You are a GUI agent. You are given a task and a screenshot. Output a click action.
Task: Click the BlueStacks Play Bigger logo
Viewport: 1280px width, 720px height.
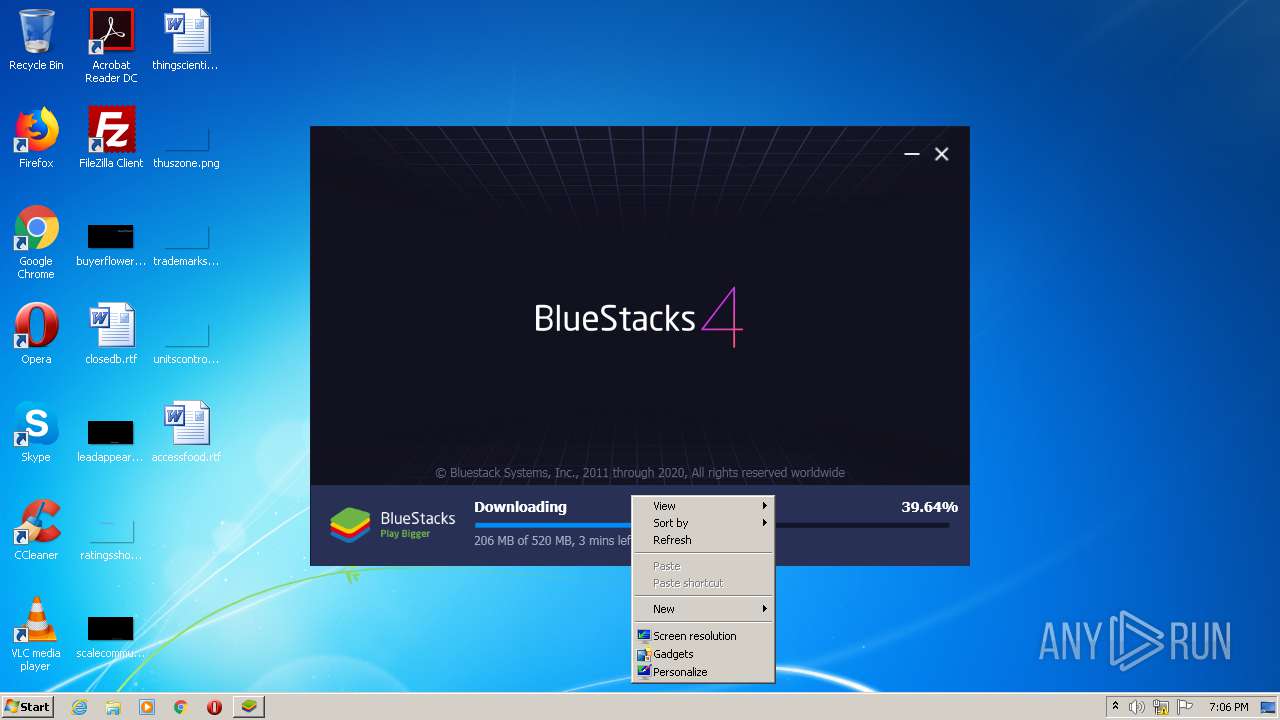click(393, 524)
